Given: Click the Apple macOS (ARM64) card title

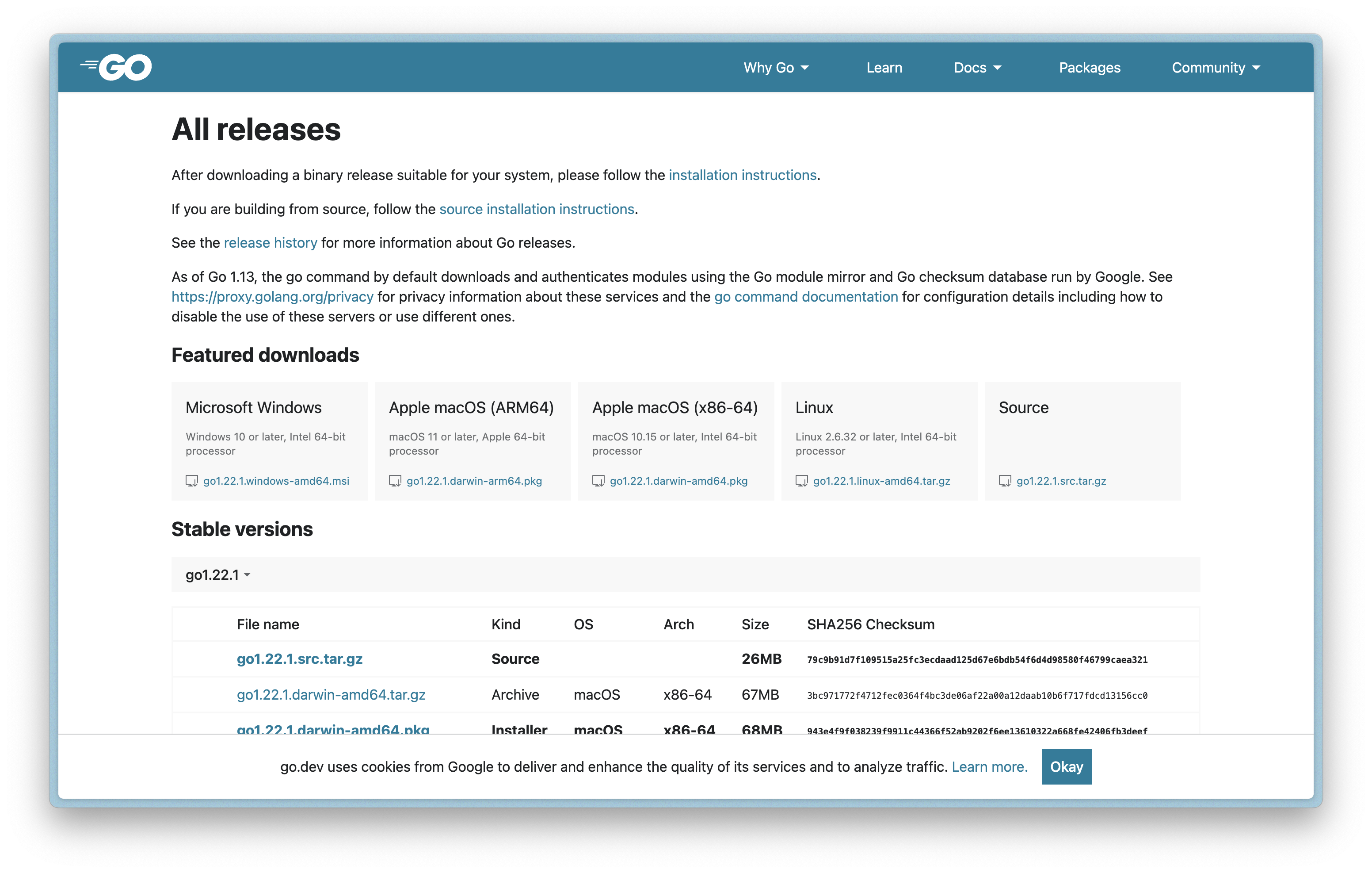Looking at the screenshot, I should (471, 407).
